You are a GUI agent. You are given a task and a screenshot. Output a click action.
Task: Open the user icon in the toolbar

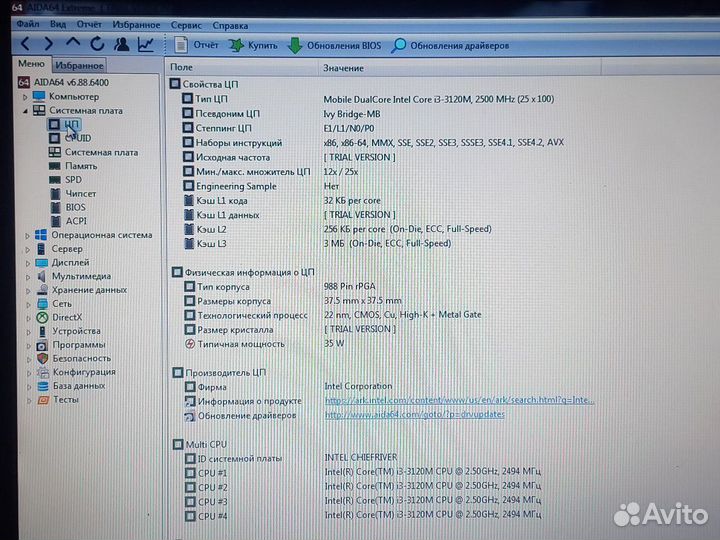pyautogui.click(x=121, y=45)
